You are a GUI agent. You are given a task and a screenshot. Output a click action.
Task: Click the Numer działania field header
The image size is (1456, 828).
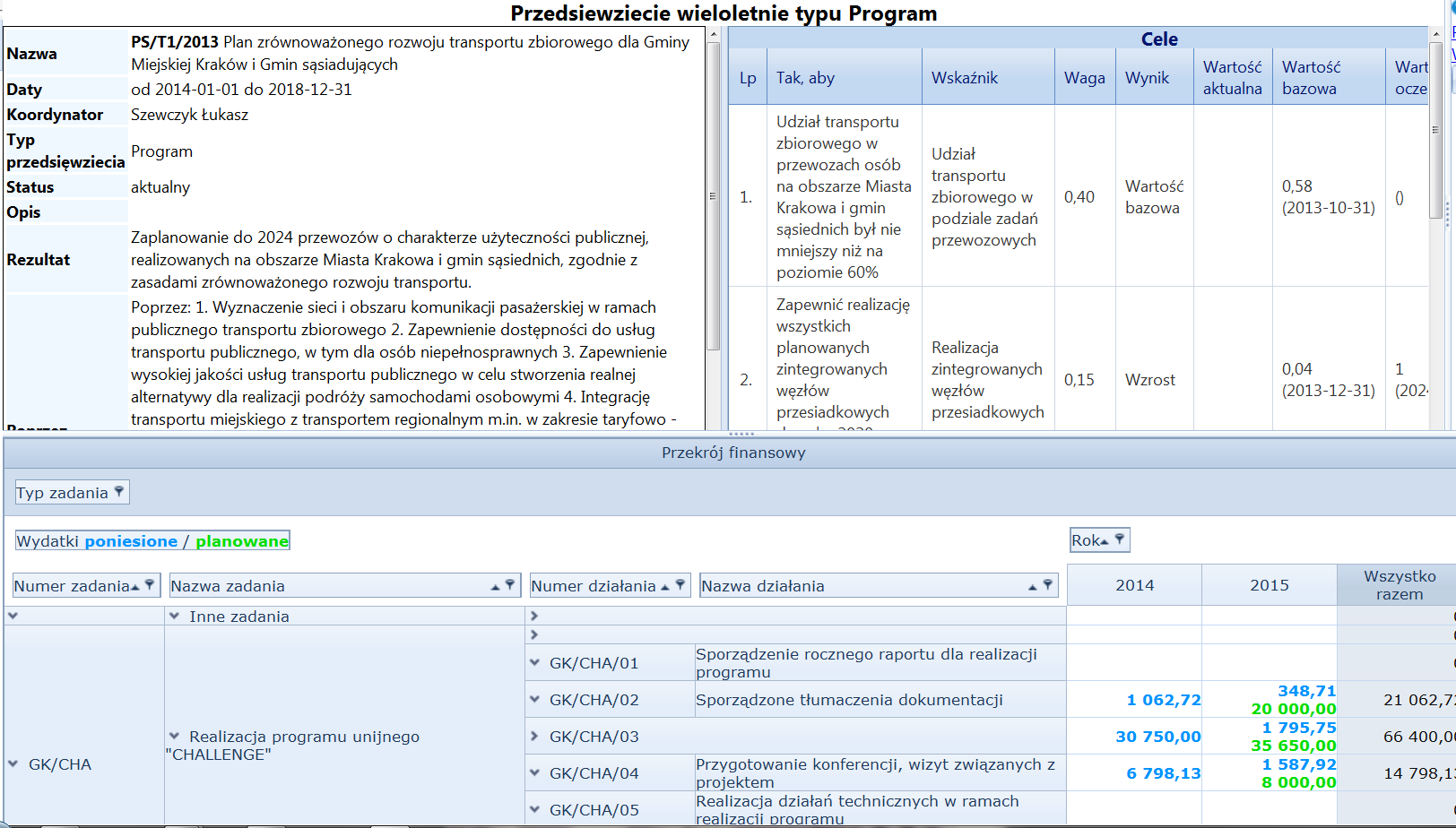(x=610, y=586)
